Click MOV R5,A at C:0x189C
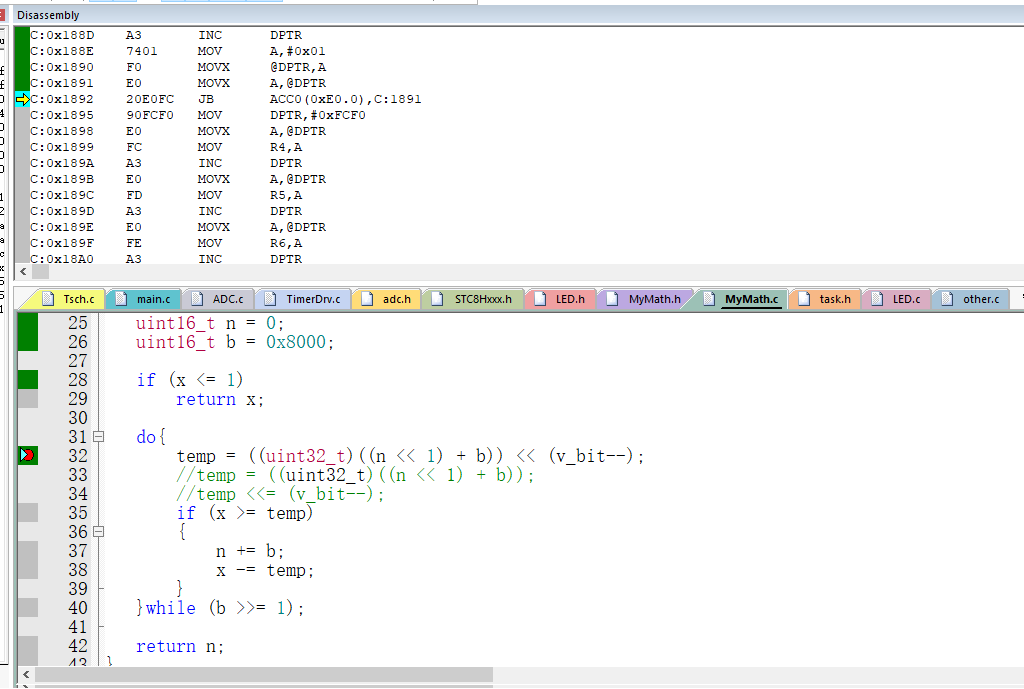 (x=166, y=195)
